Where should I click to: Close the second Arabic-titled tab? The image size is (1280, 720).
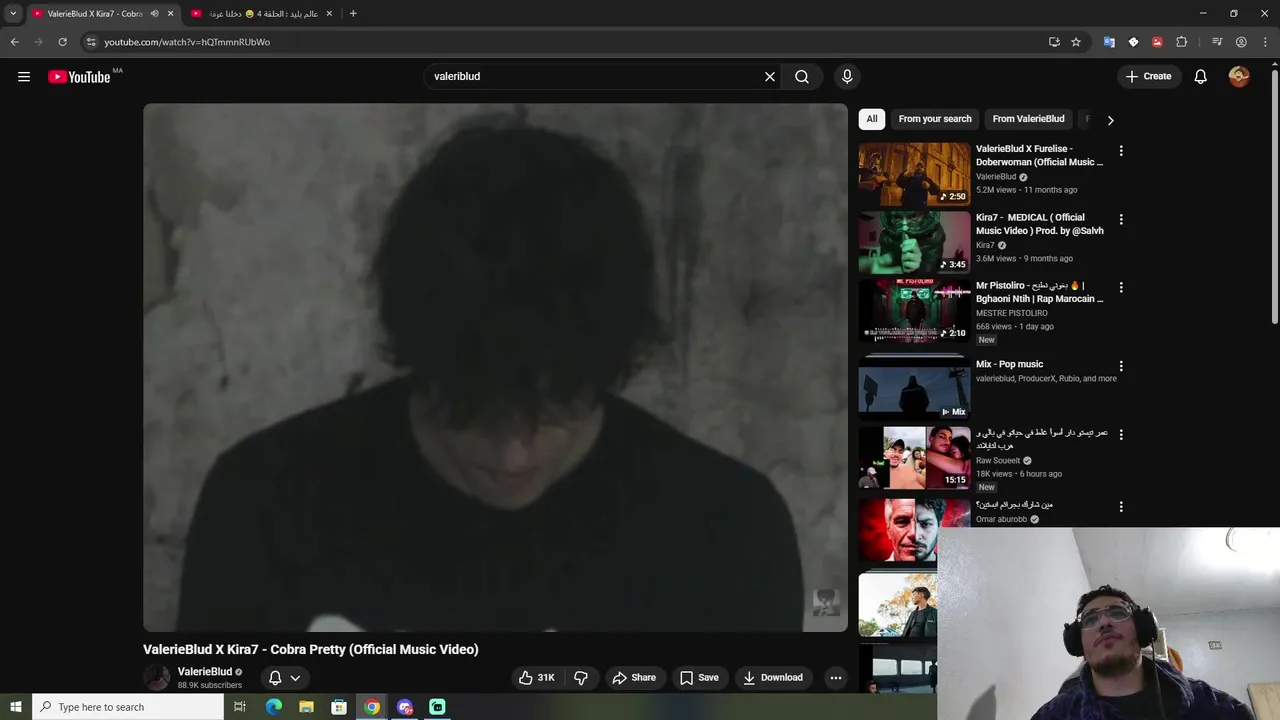(329, 14)
